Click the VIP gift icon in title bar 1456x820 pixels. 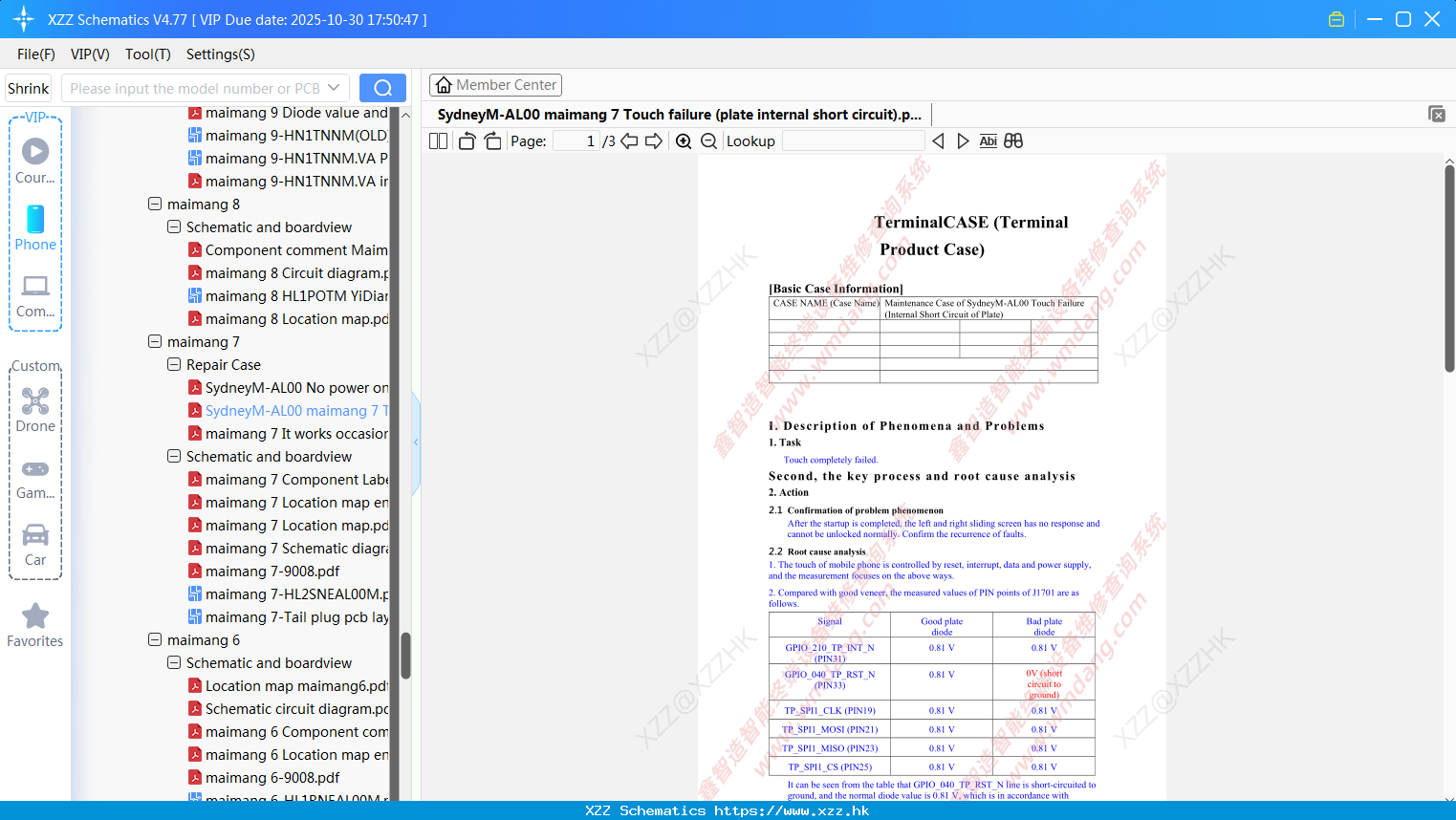pyautogui.click(x=1336, y=19)
